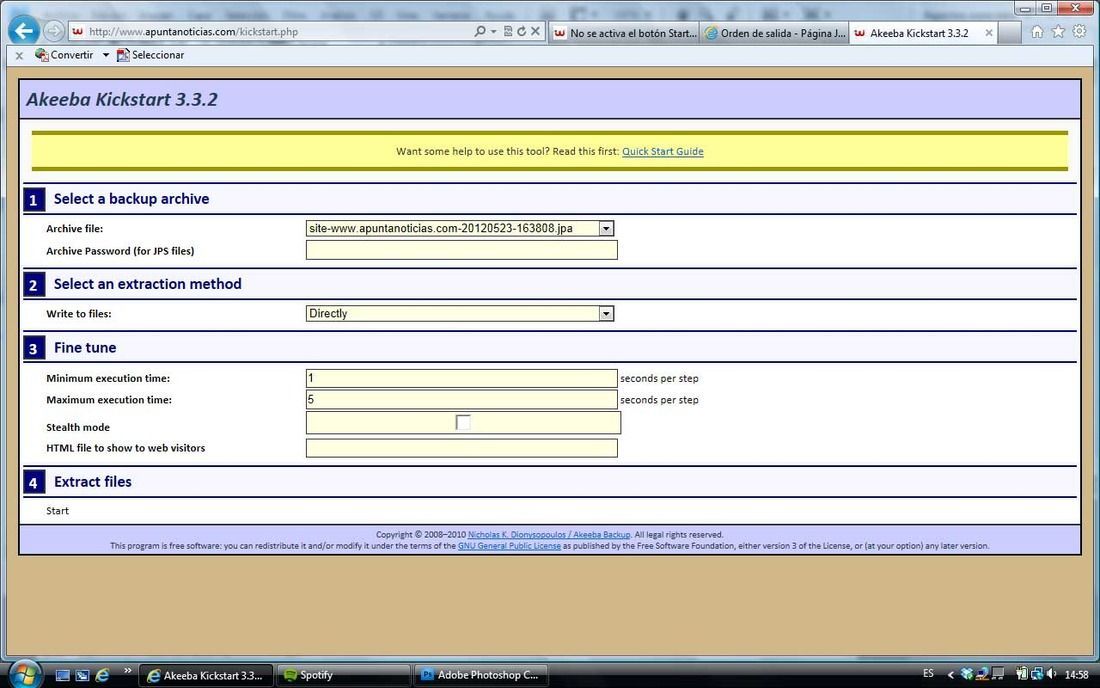Click the Seleccionar toolbar button
Screen dimensions: 1100x688
click(150, 55)
